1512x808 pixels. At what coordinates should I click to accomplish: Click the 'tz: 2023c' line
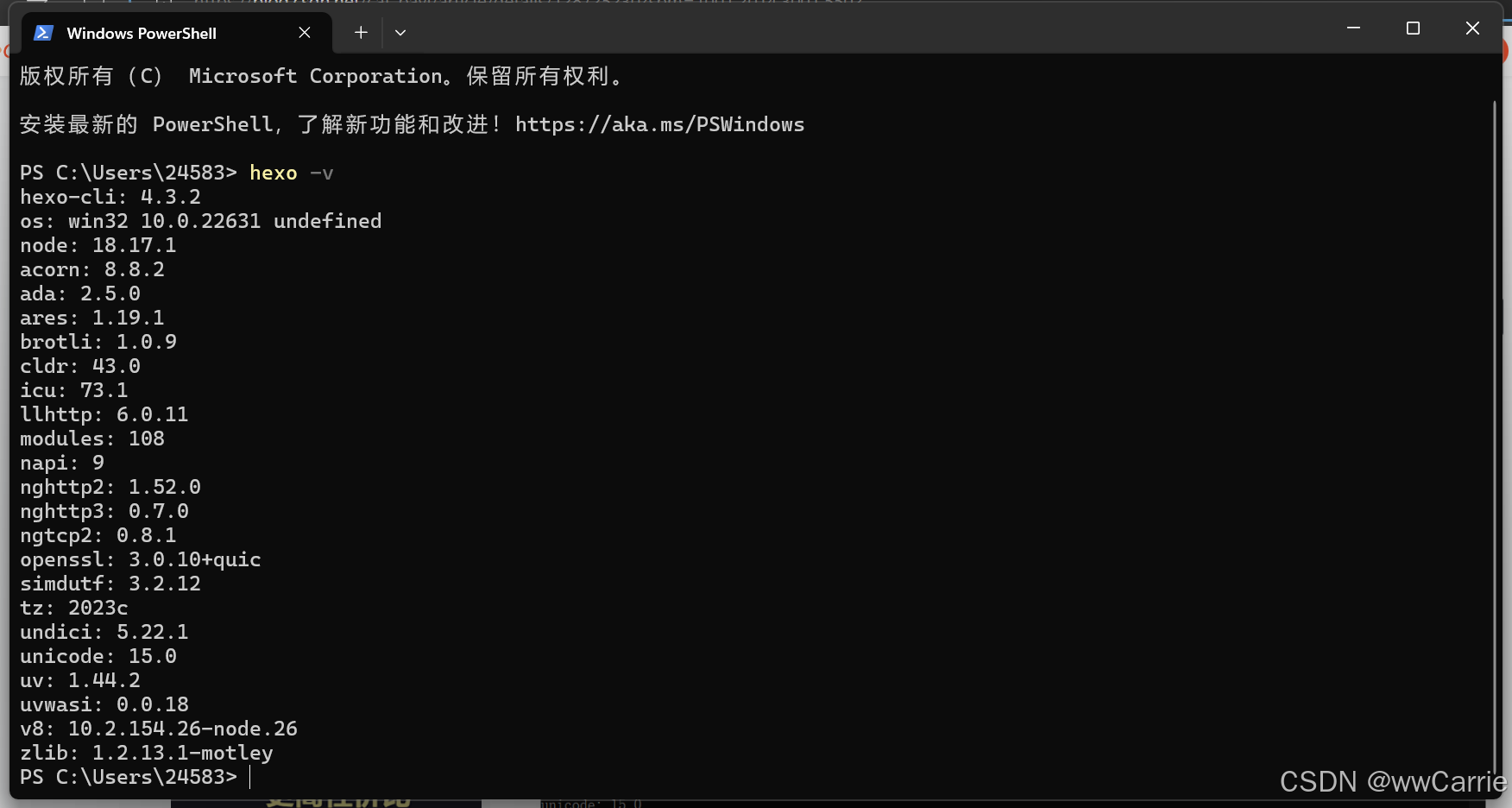click(74, 609)
